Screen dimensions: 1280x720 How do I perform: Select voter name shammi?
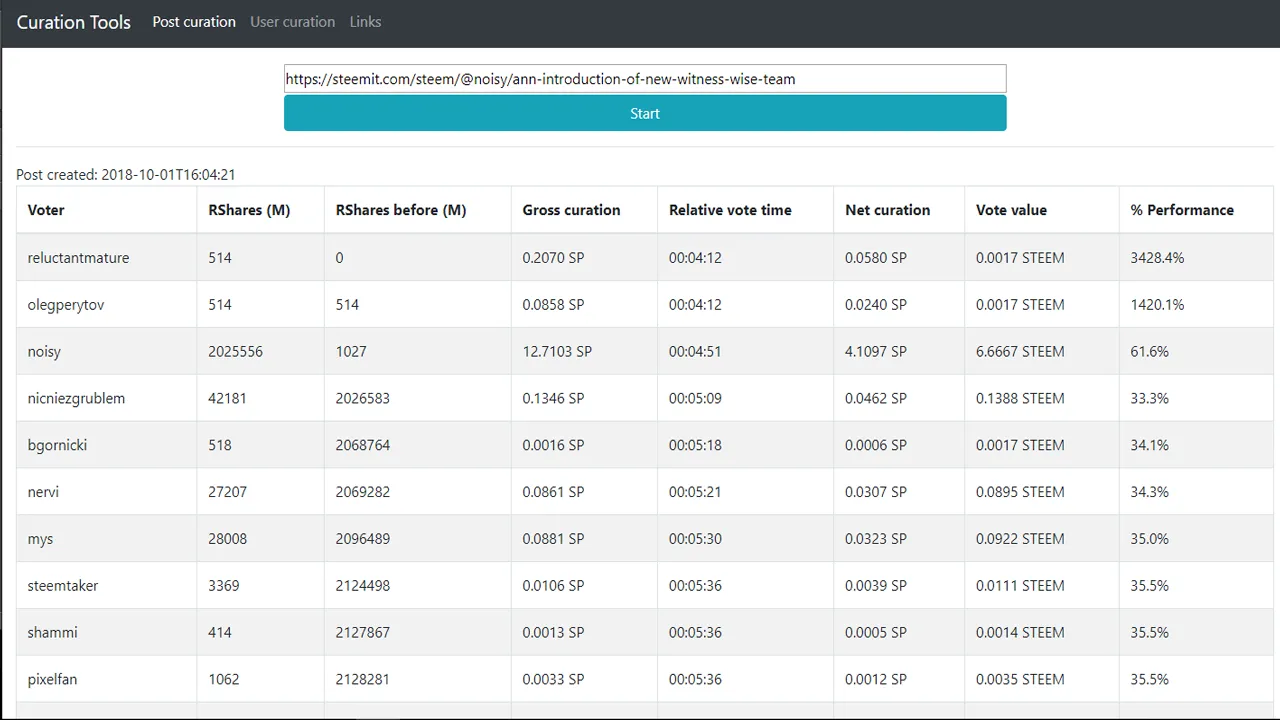point(52,633)
